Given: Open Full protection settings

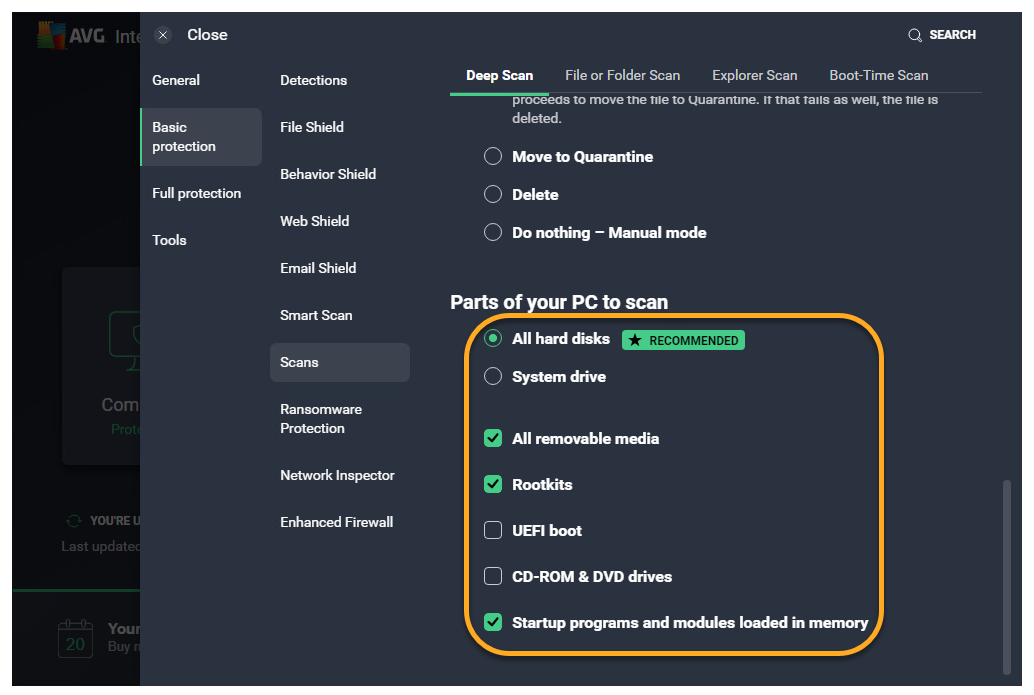Looking at the screenshot, I should click(x=196, y=193).
